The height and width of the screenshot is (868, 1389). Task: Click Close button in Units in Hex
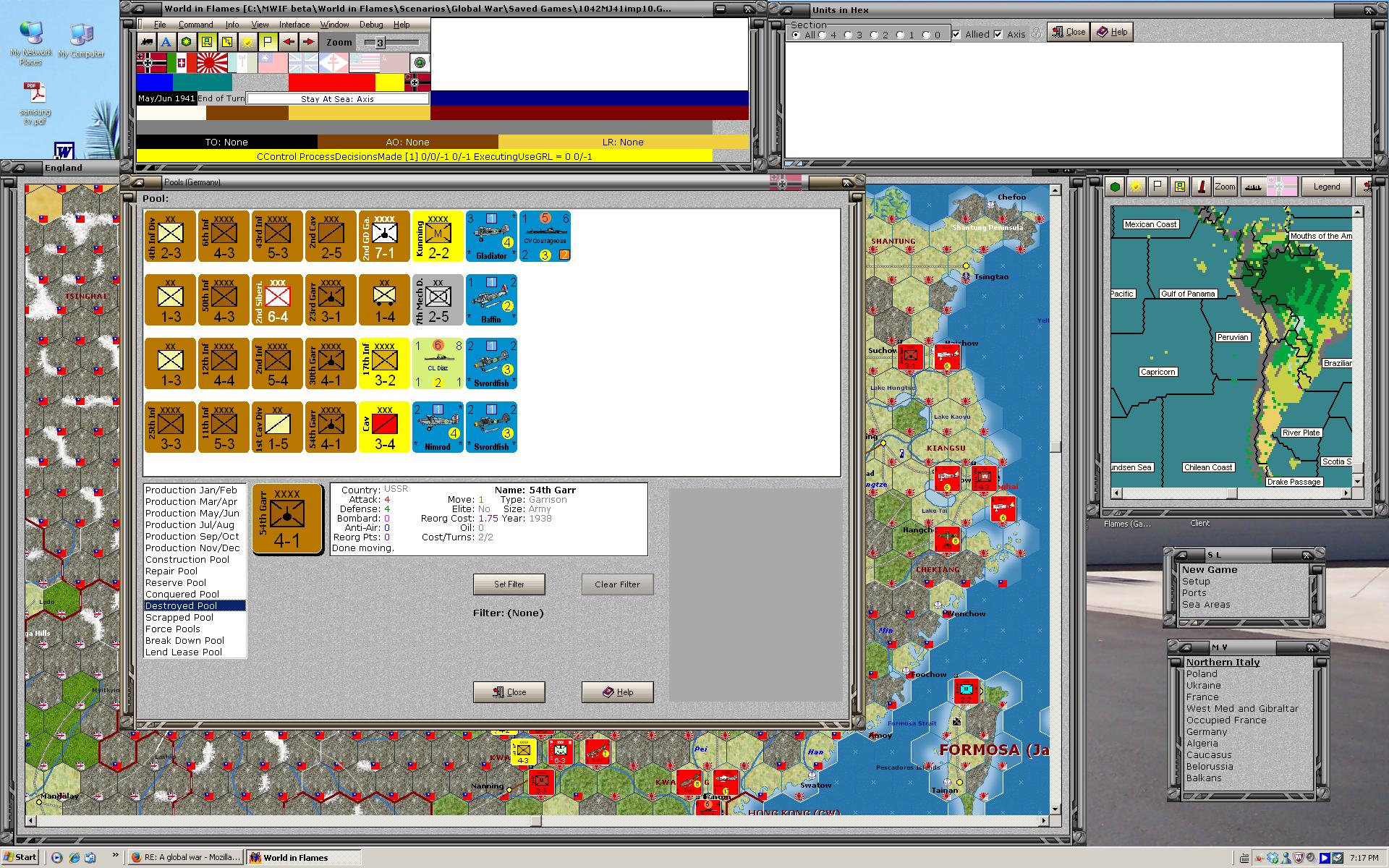point(1069,32)
